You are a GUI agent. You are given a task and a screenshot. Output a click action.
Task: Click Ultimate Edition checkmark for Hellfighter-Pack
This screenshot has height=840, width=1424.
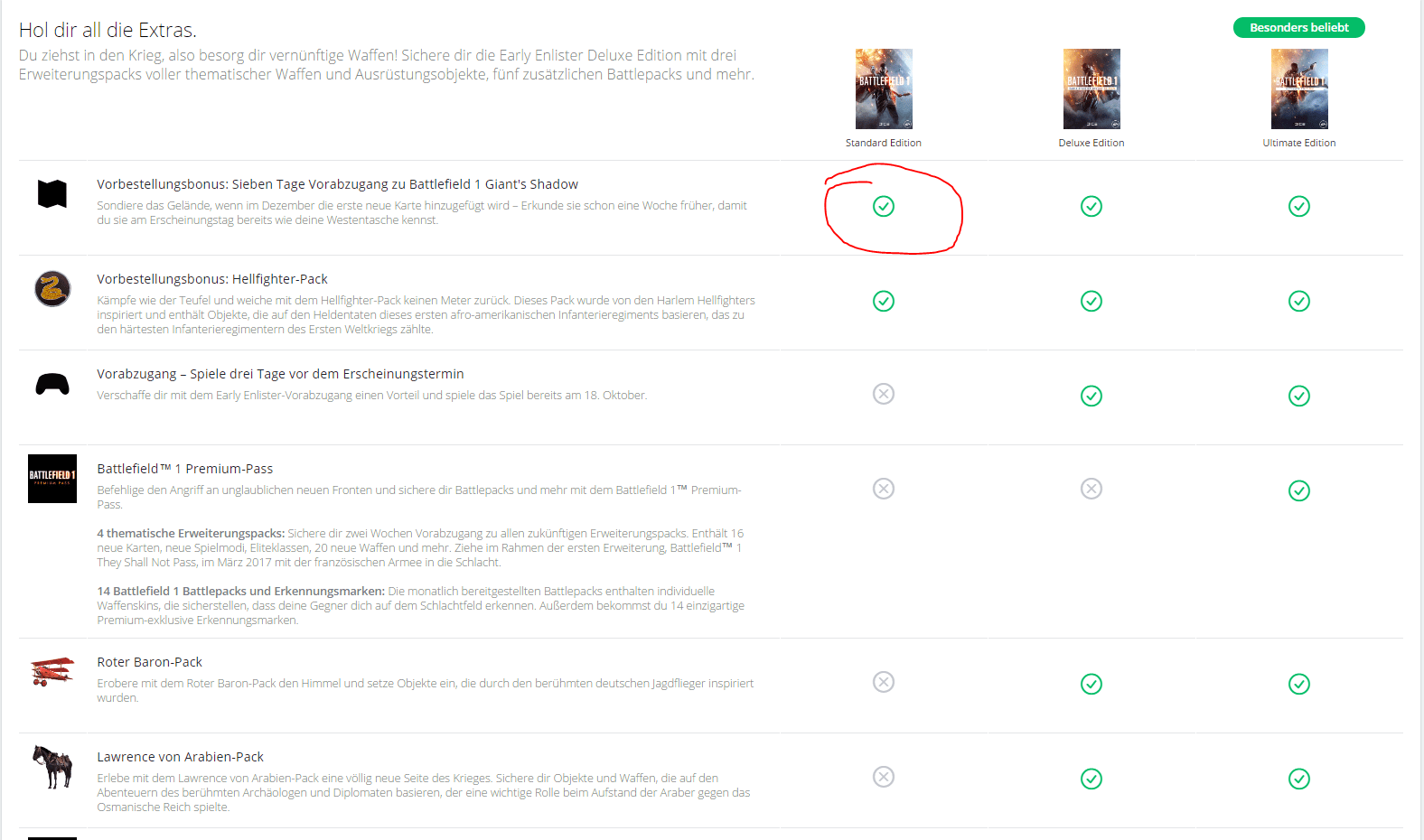click(x=1299, y=301)
